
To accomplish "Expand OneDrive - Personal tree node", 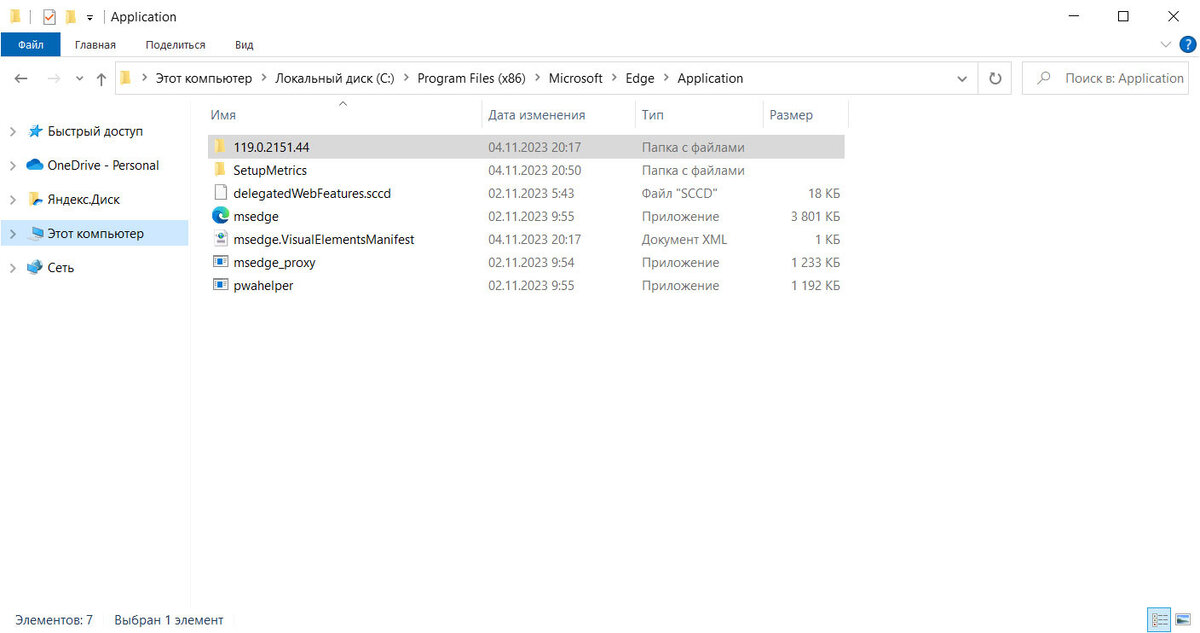I will point(12,165).
